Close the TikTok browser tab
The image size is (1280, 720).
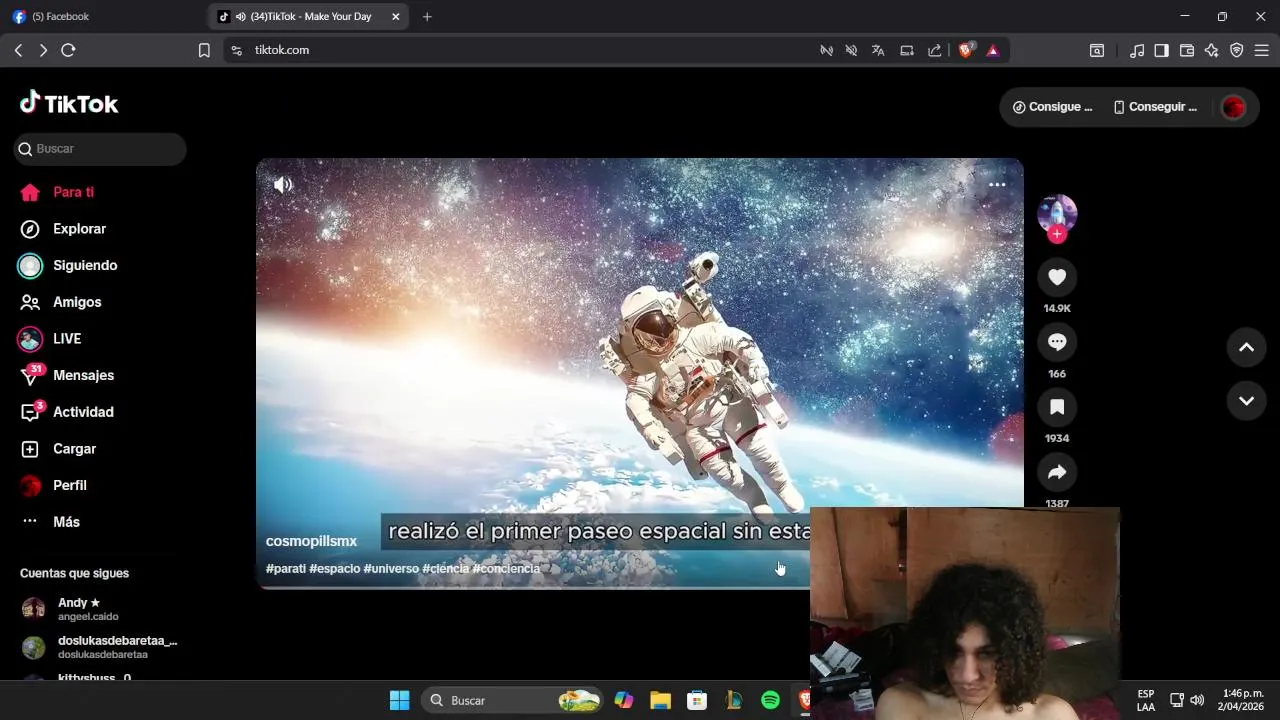(396, 17)
